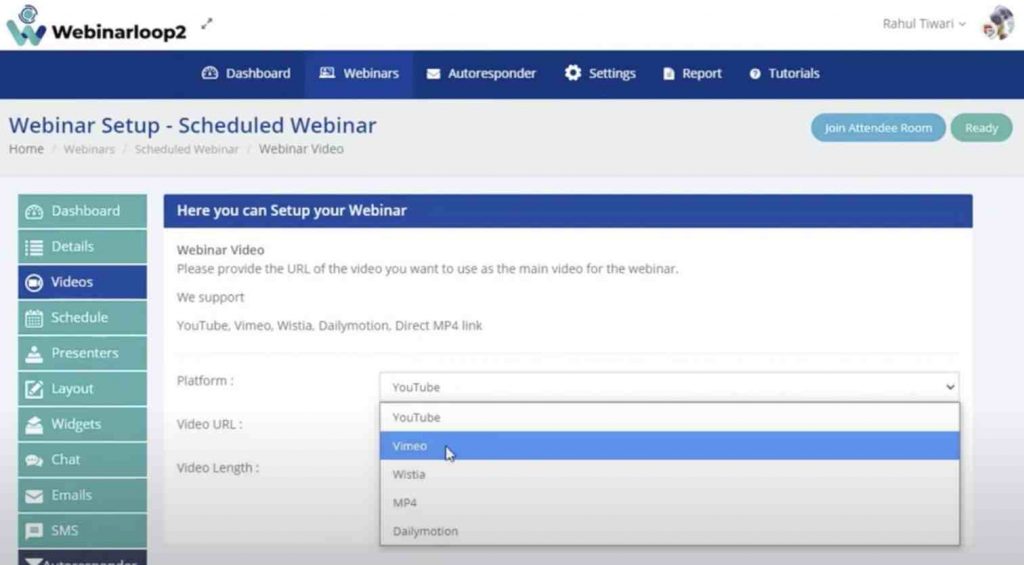This screenshot has height=565, width=1024.
Task: Select YouTube option in Platform list
Action: (x=669, y=417)
